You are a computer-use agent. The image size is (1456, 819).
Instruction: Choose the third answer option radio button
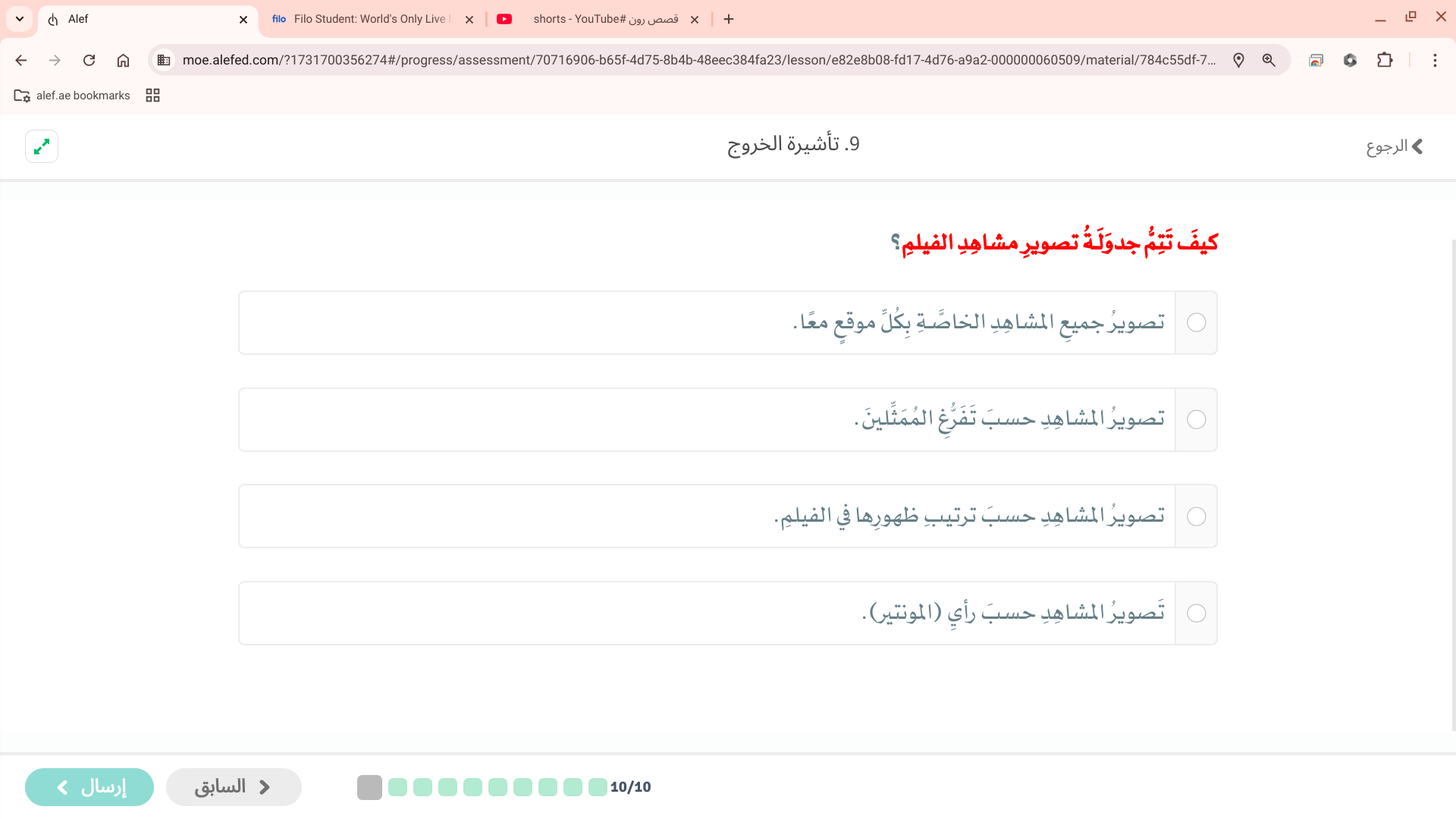point(1196,516)
